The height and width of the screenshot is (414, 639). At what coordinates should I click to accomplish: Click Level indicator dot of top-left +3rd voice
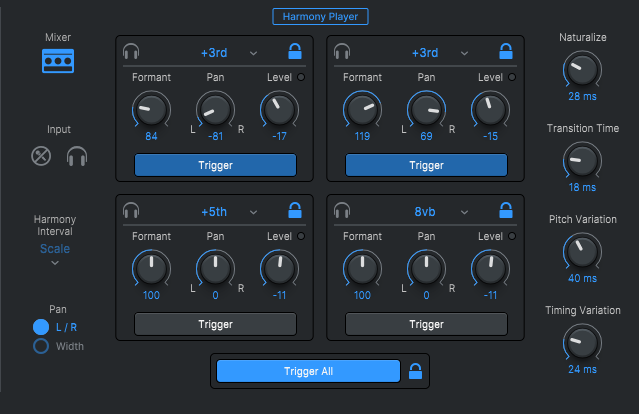point(301,77)
